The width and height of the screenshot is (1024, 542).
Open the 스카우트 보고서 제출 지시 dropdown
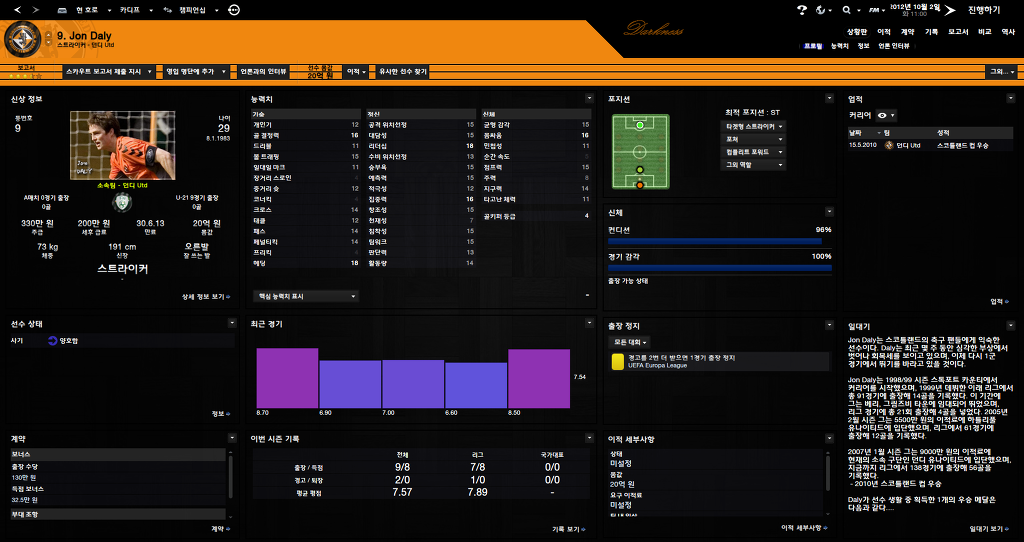point(108,72)
